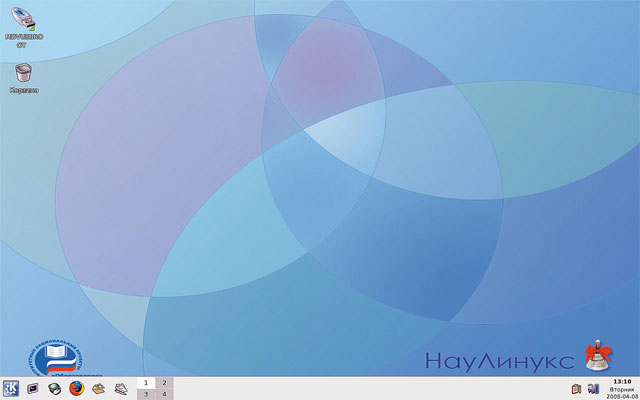Launch the terminal from the panel
This screenshot has height=400, width=640.
33,389
